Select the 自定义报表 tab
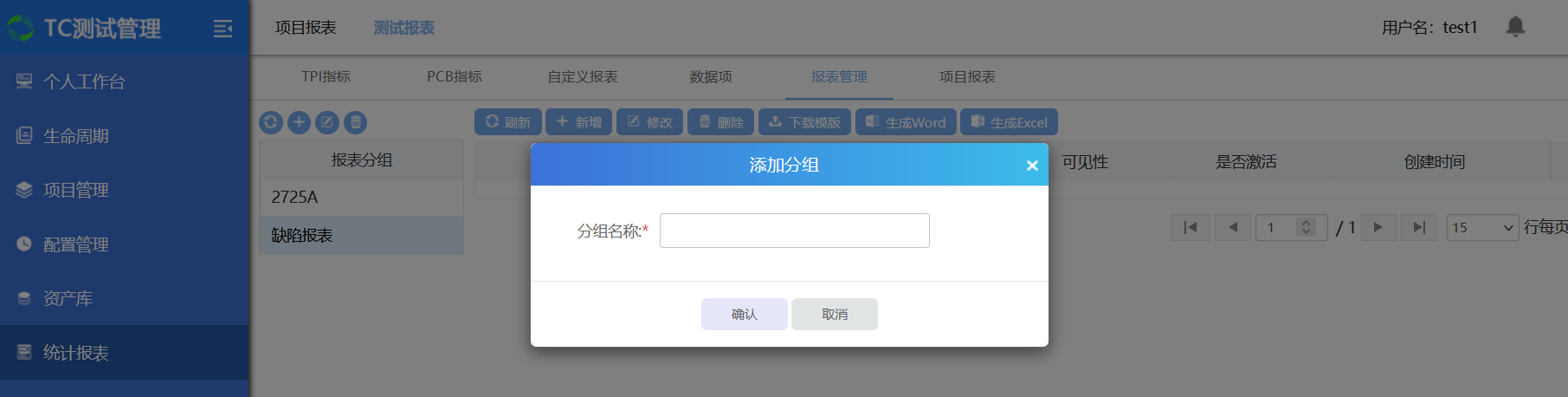Image resolution: width=1568 pixels, height=397 pixels. click(x=583, y=76)
